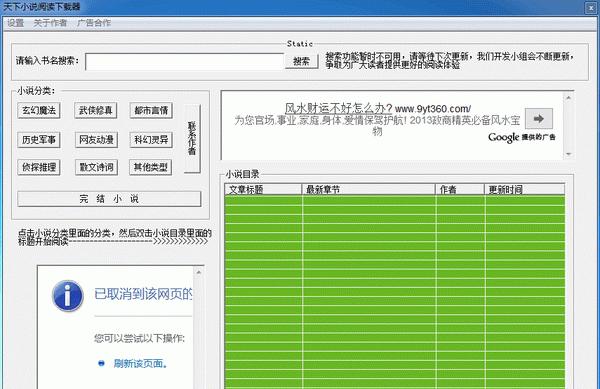600x389 pixels.
Task: Click the blue info icon in web panel
Action: [x=68, y=296]
